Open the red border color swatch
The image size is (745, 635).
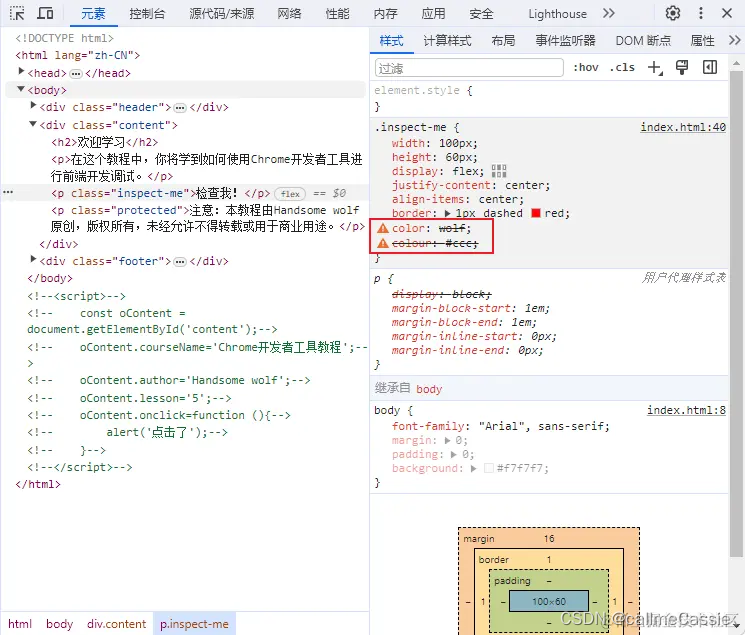(536, 213)
